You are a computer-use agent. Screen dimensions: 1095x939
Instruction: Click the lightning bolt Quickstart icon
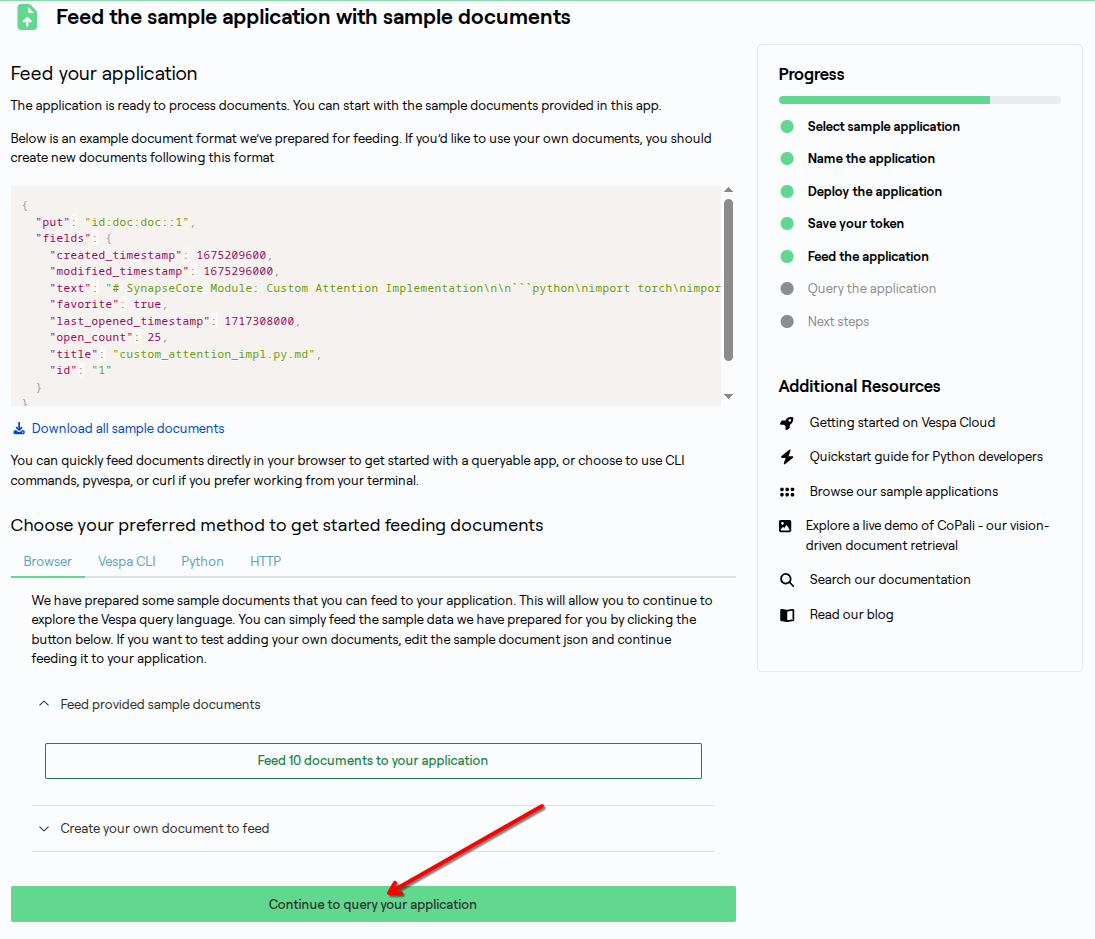pyautogui.click(x=787, y=457)
